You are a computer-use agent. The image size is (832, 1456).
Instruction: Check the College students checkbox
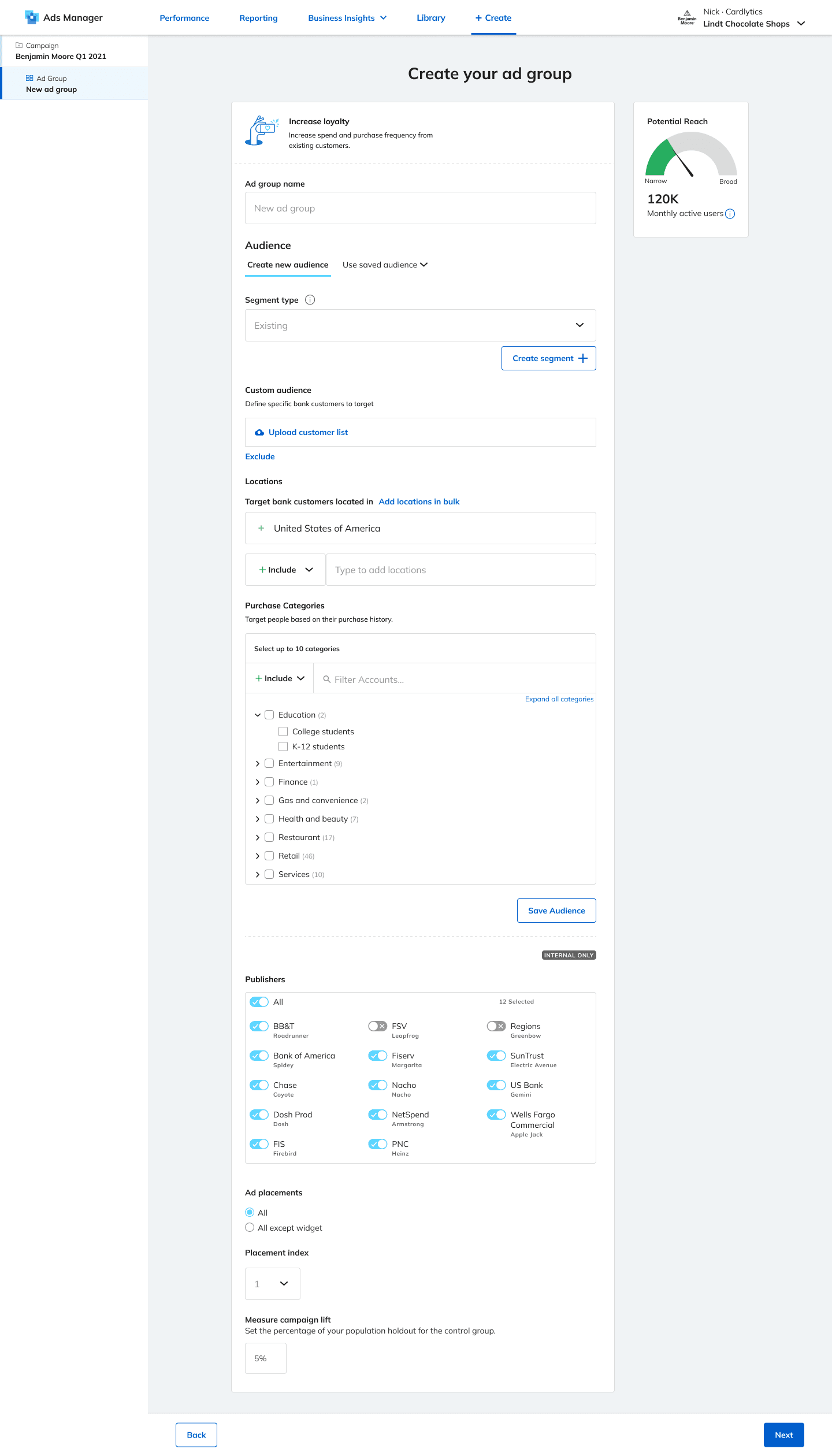[x=283, y=731]
